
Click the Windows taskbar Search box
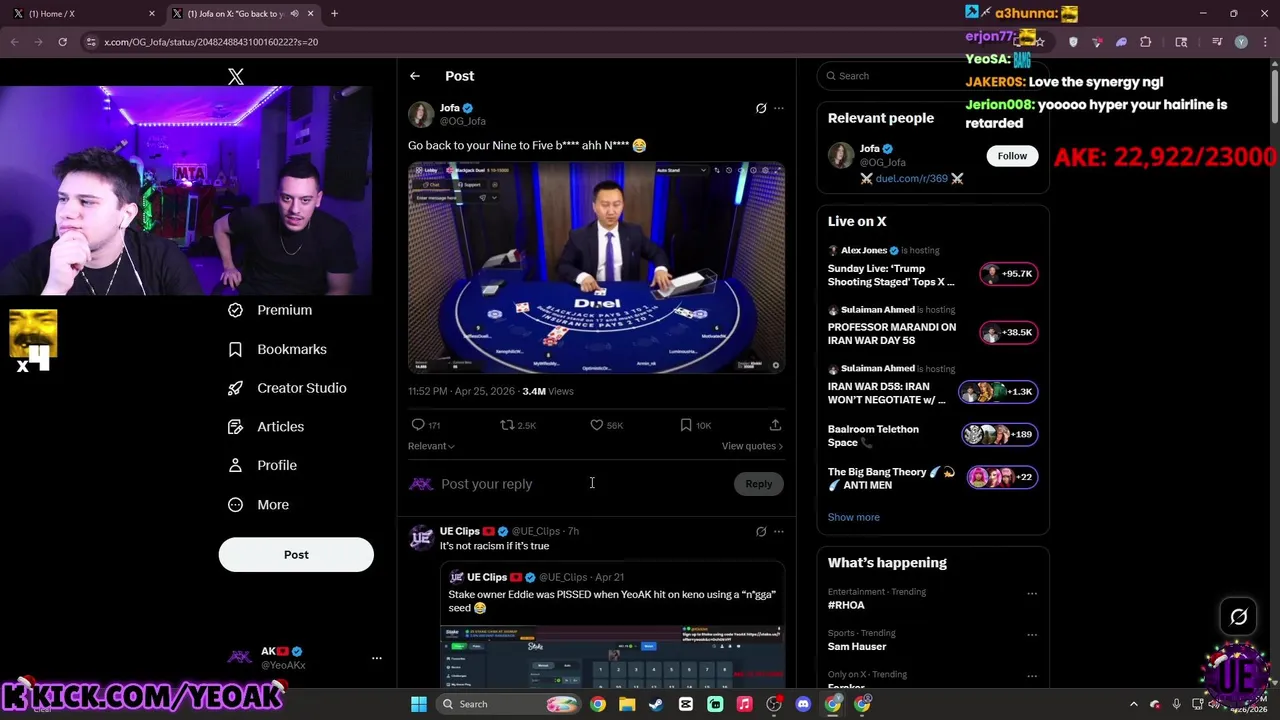(x=509, y=704)
